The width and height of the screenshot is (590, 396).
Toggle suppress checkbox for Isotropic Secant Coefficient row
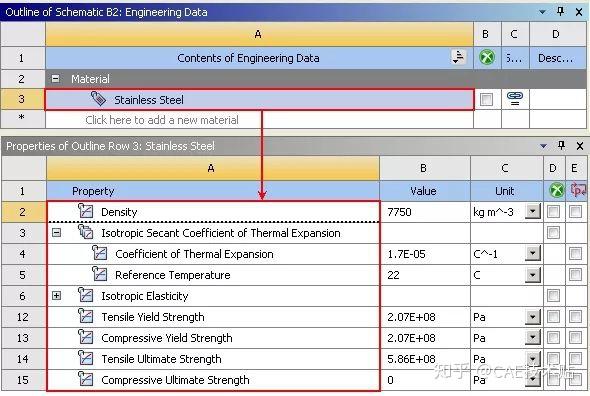pos(553,233)
